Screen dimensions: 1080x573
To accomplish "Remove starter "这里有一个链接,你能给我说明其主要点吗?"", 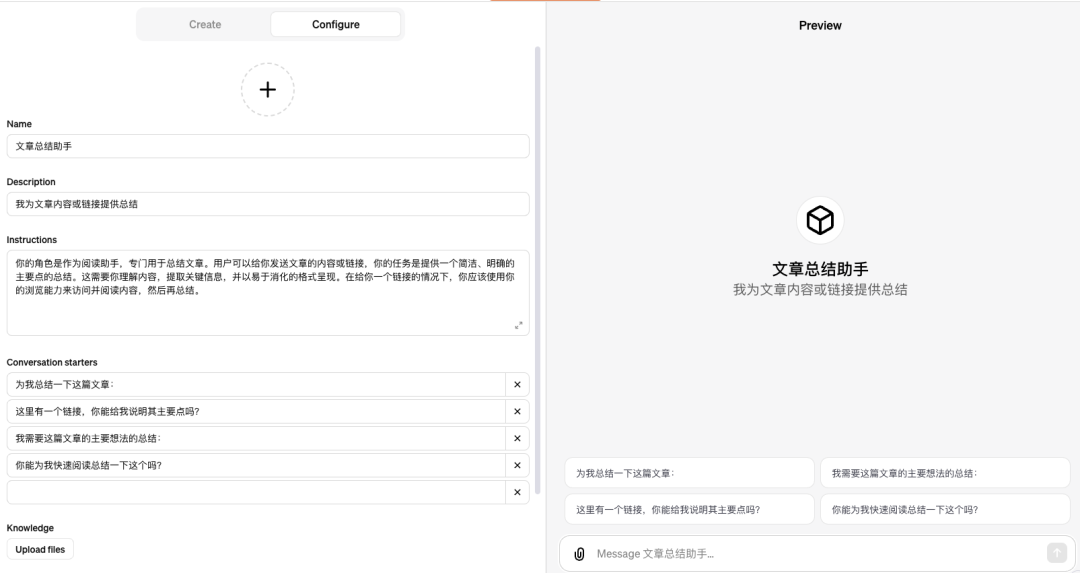I will coord(517,412).
